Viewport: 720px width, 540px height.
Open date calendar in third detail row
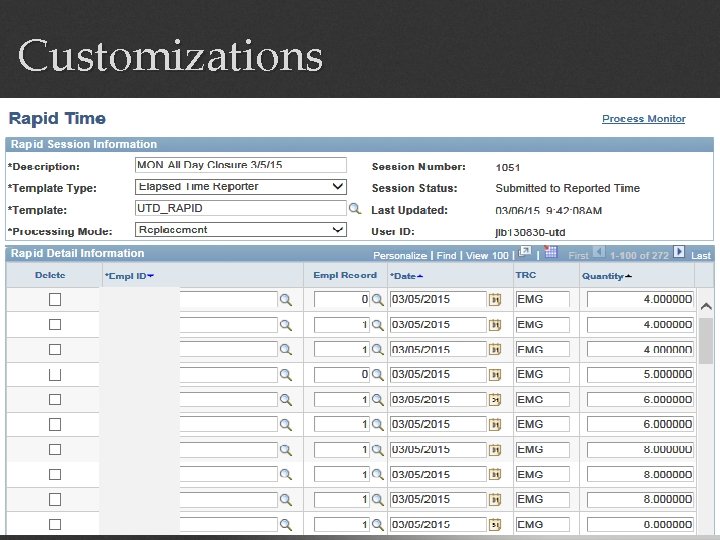tap(495, 349)
